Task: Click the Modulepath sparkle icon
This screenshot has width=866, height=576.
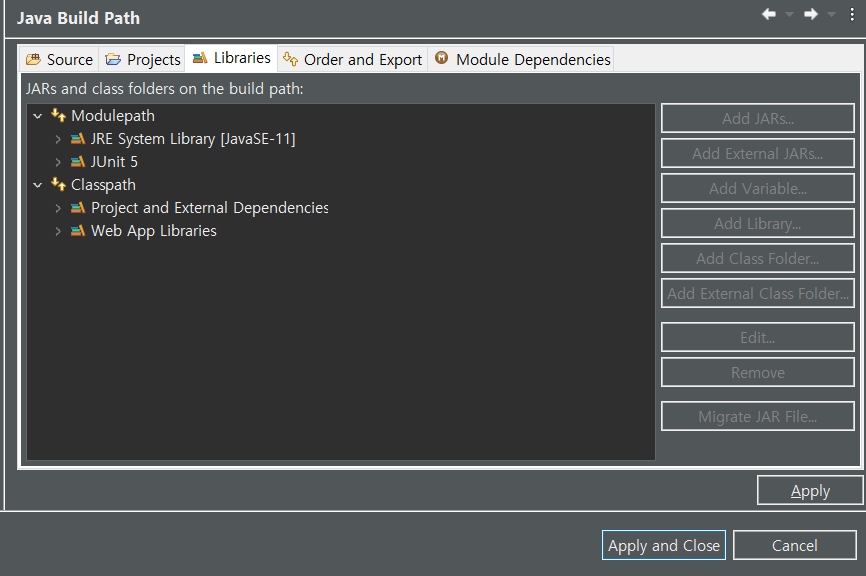Action: click(58, 115)
